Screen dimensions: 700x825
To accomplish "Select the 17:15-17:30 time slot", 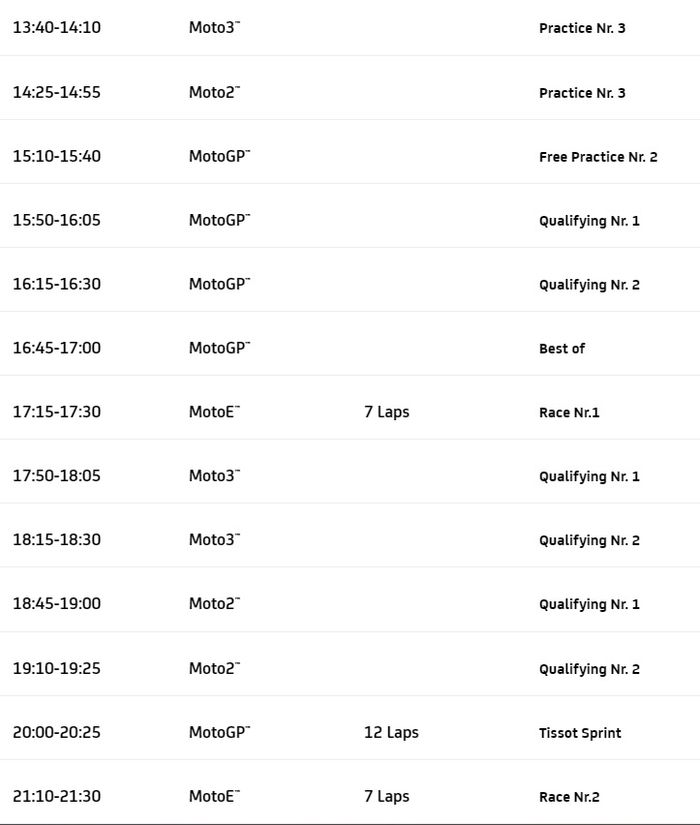I will tap(56, 412).
